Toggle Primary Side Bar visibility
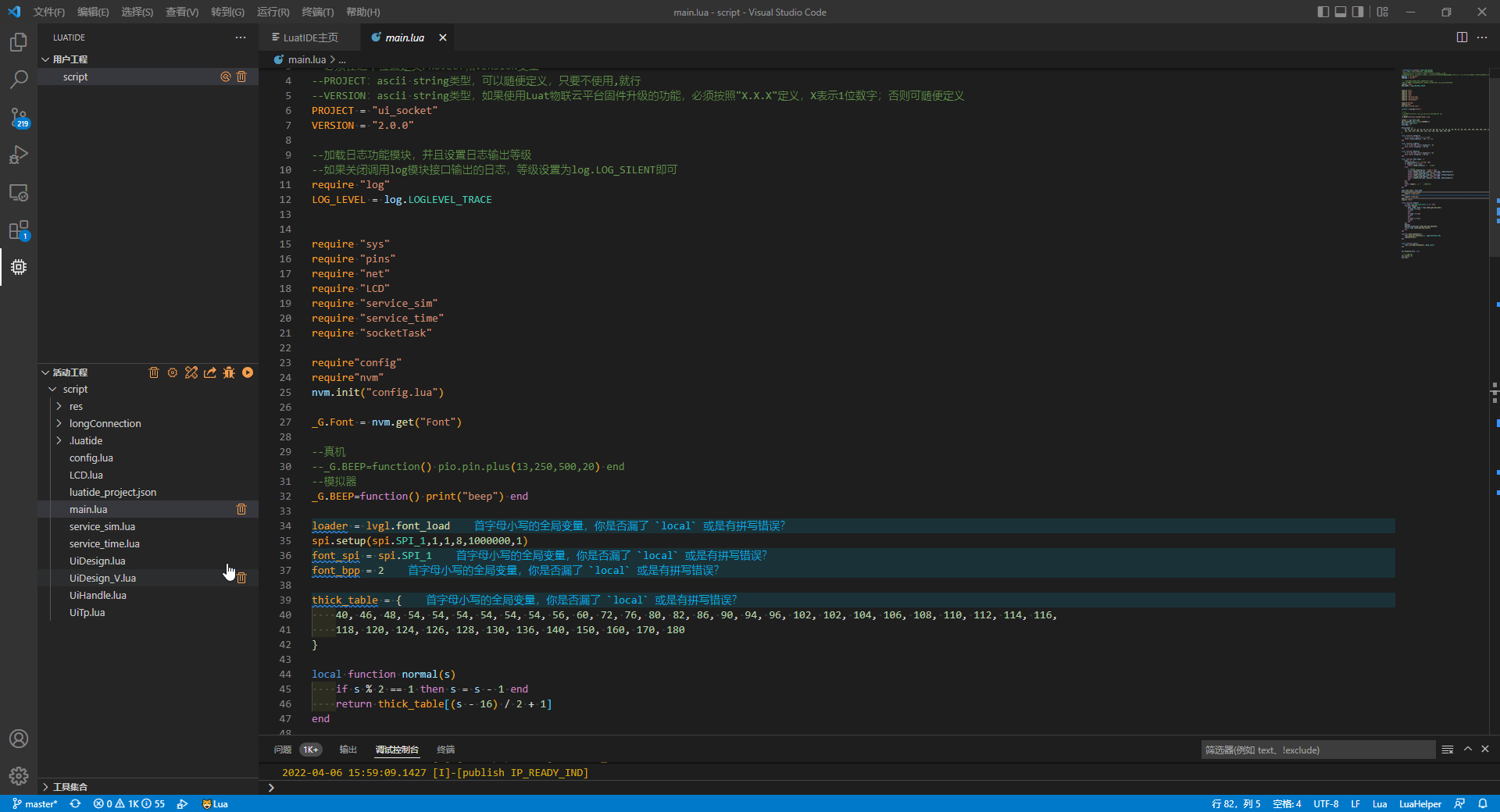This screenshot has width=1500, height=812. 1323,12
